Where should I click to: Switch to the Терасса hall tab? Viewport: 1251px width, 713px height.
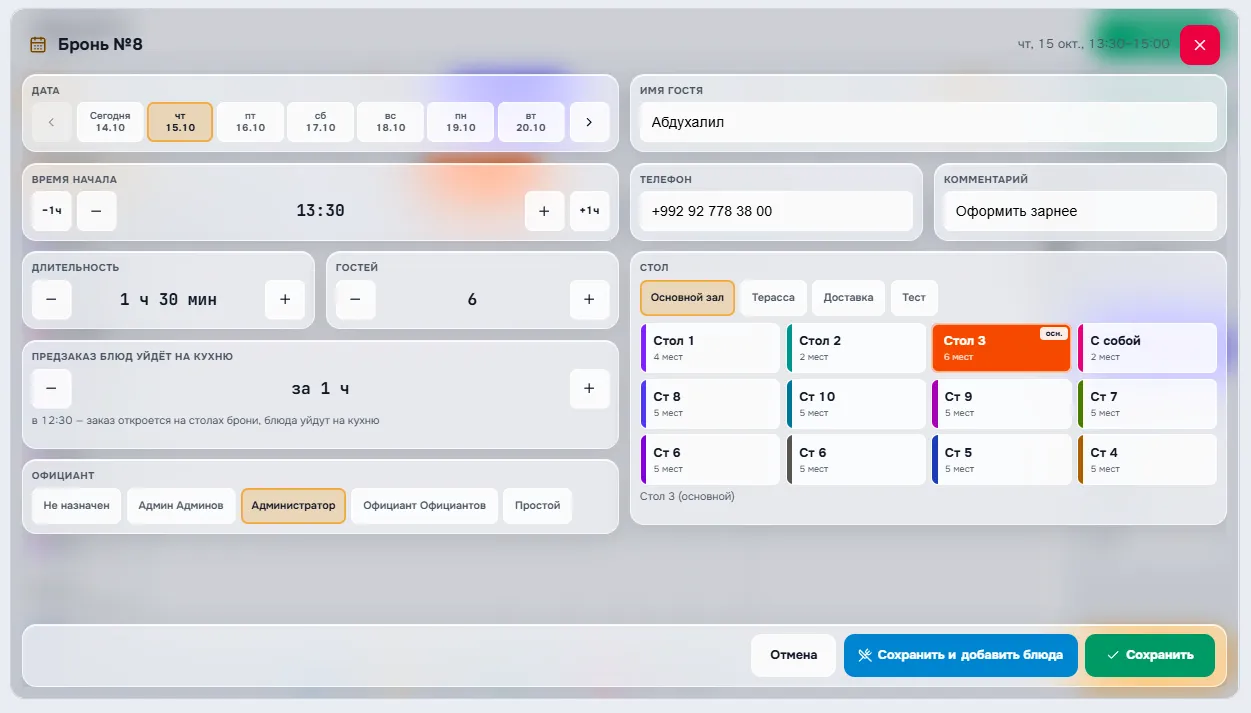click(x=773, y=298)
